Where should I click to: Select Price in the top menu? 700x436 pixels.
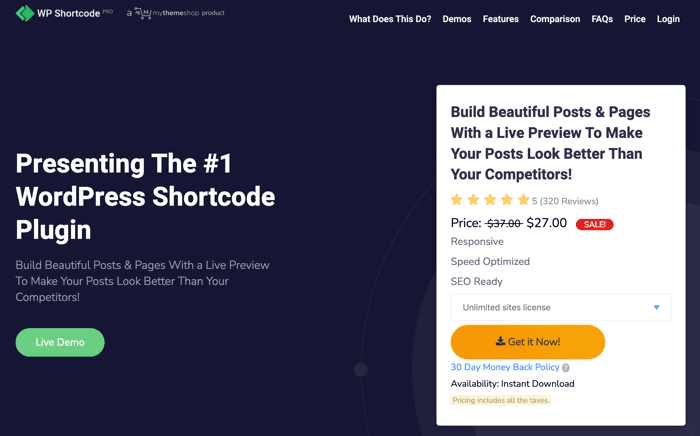click(x=635, y=19)
